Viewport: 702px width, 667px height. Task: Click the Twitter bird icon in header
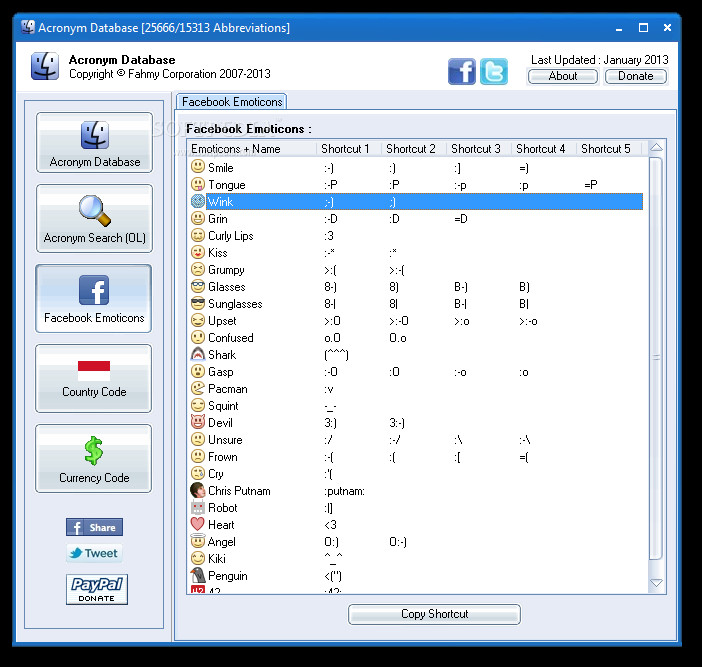tap(494, 72)
